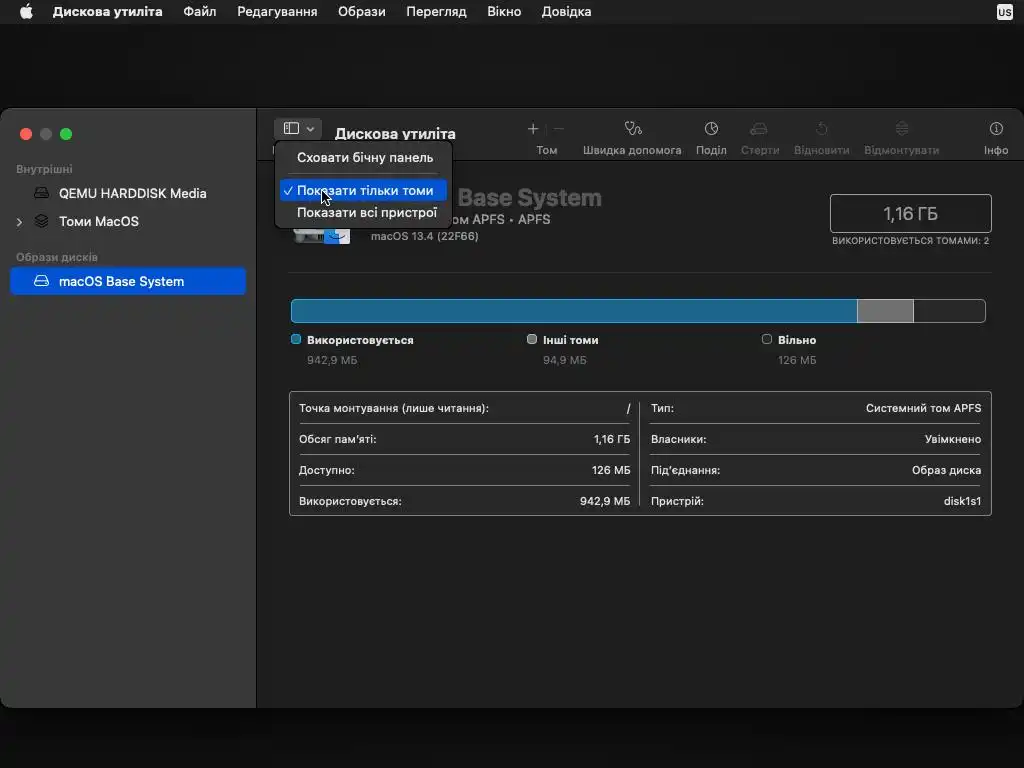Select QEMU HARDDISK Media in the sidebar

(x=128, y=193)
